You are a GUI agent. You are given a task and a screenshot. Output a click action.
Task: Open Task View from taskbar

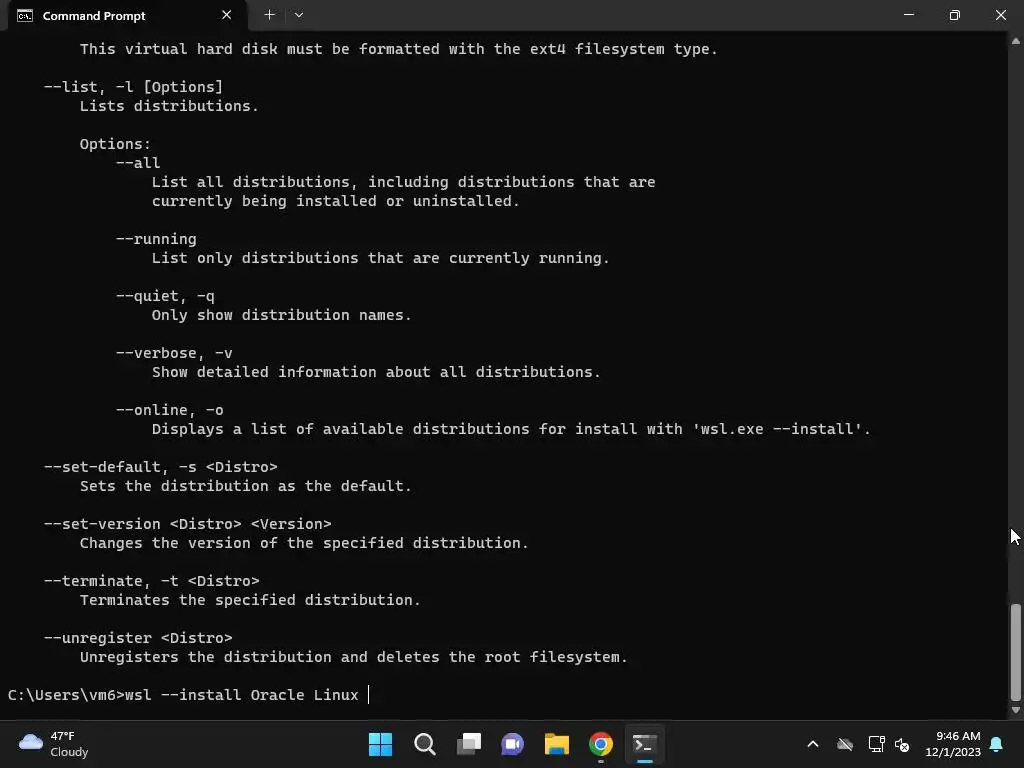tap(468, 744)
